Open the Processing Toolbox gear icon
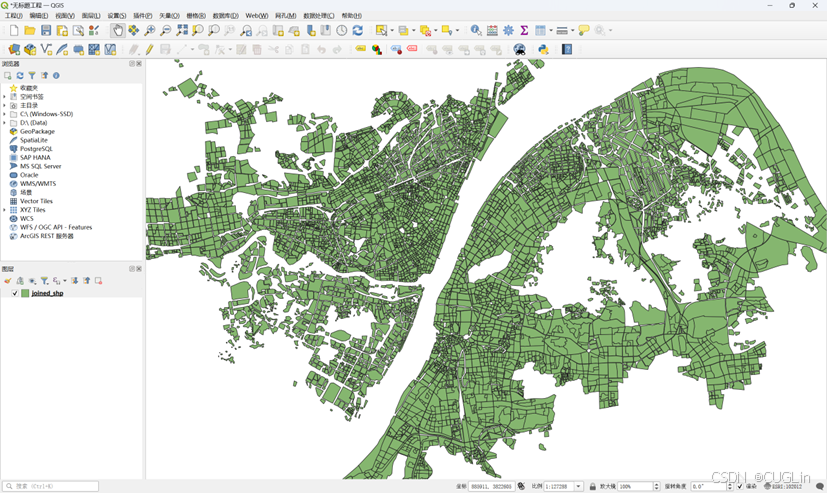827x493 pixels. tap(508, 31)
